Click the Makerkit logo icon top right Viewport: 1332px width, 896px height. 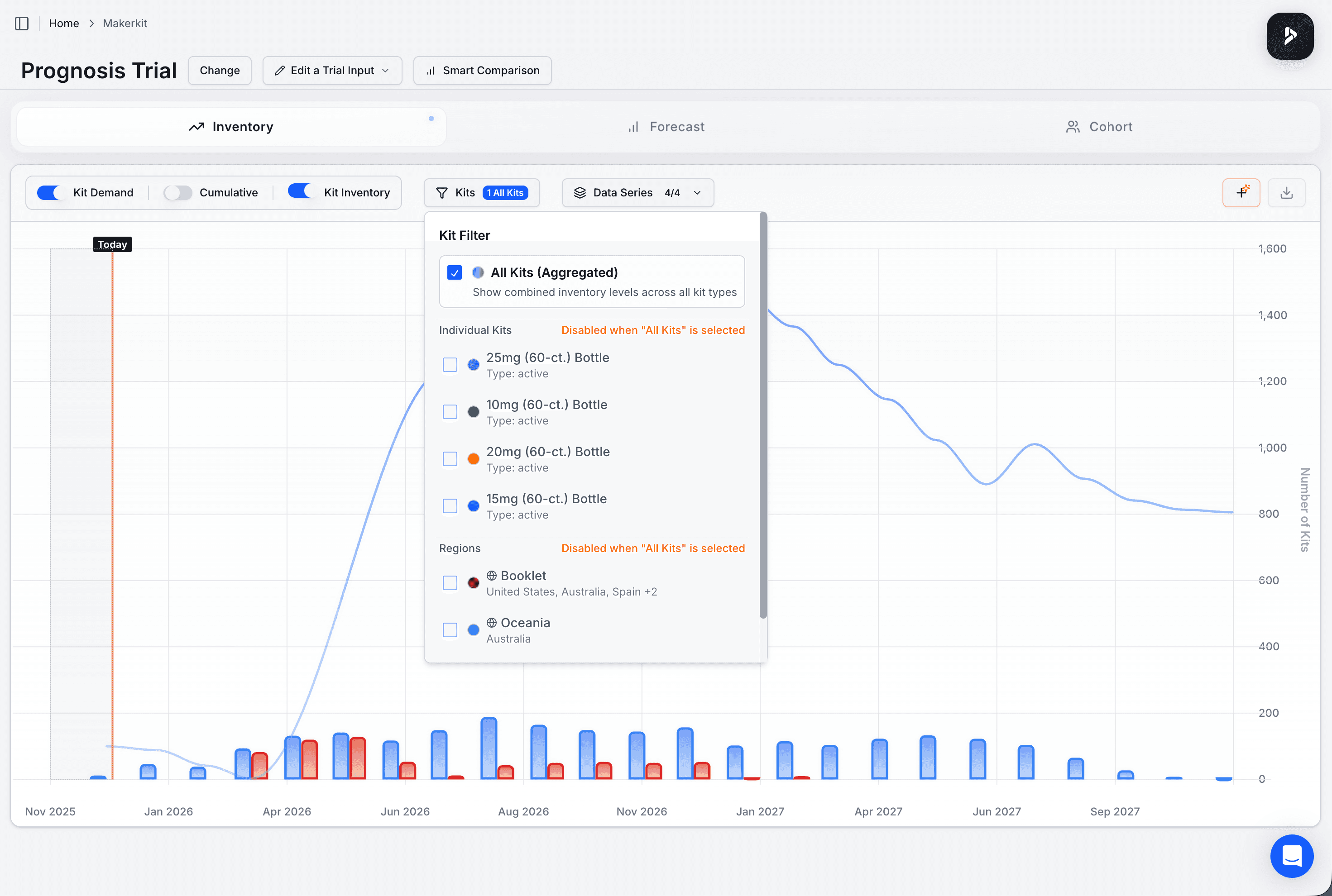tap(1290, 36)
